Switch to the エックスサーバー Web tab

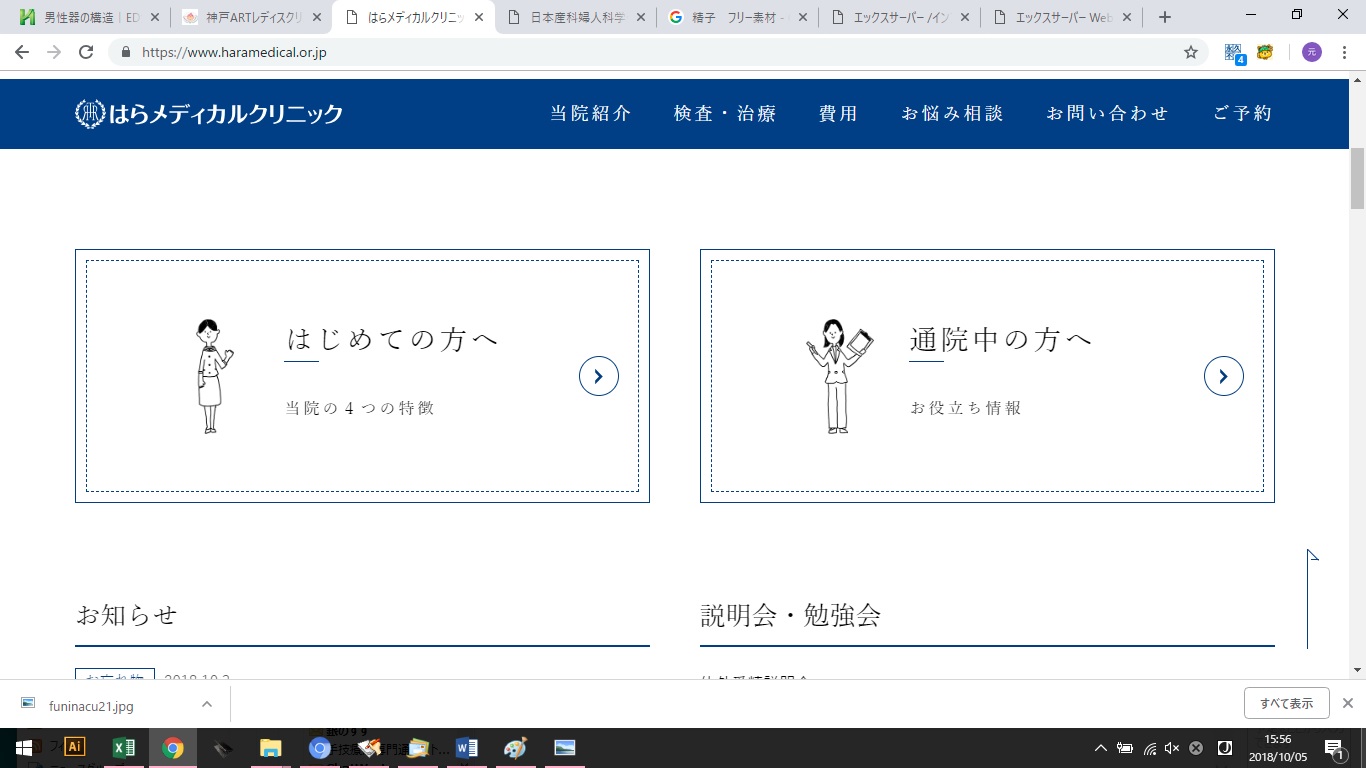point(1063,17)
